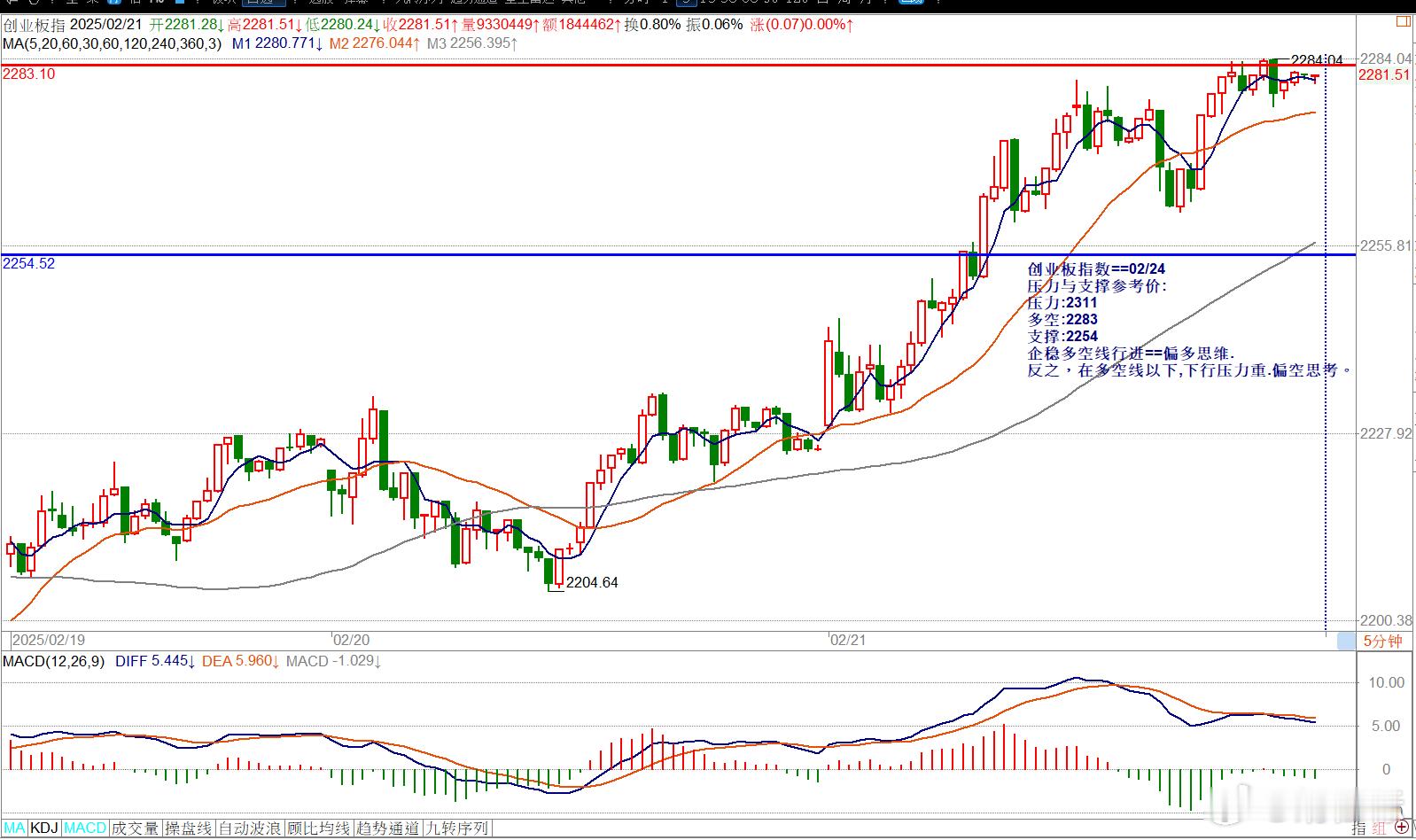Image resolution: width=1416 pixels, height=840 pixels.
Task: Click the 额1844462 turnover value
Action: tap(582, 25)
